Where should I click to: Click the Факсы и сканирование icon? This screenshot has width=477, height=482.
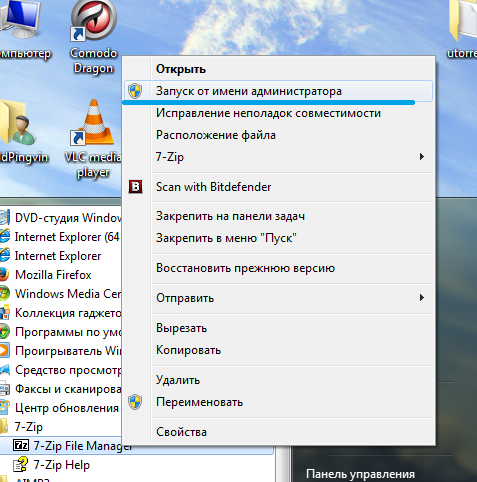4,389
